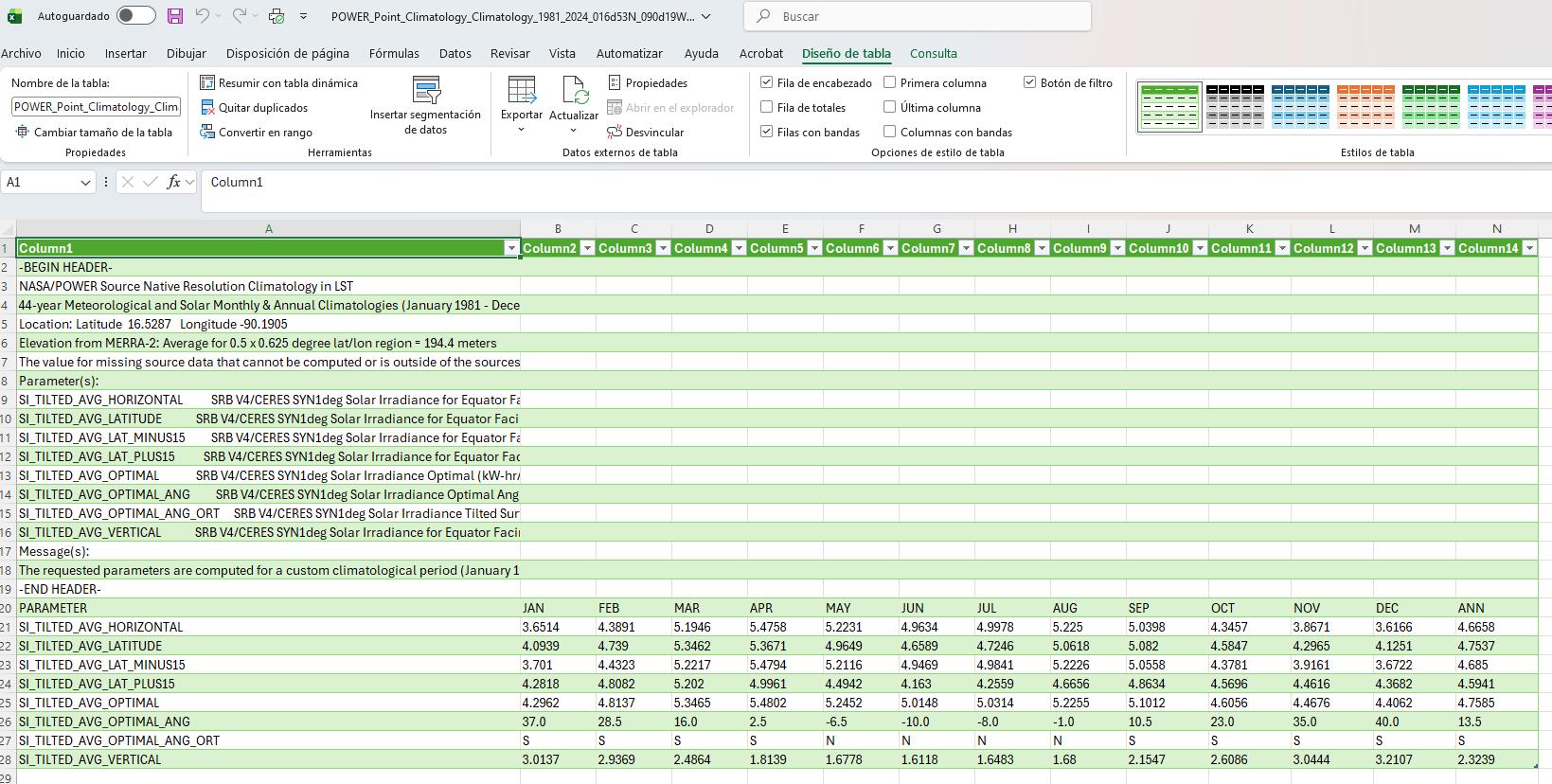Open the Column1 filter dropdown
The width and height of the screenshot is (1552, 784).
(x=511, y=248)
